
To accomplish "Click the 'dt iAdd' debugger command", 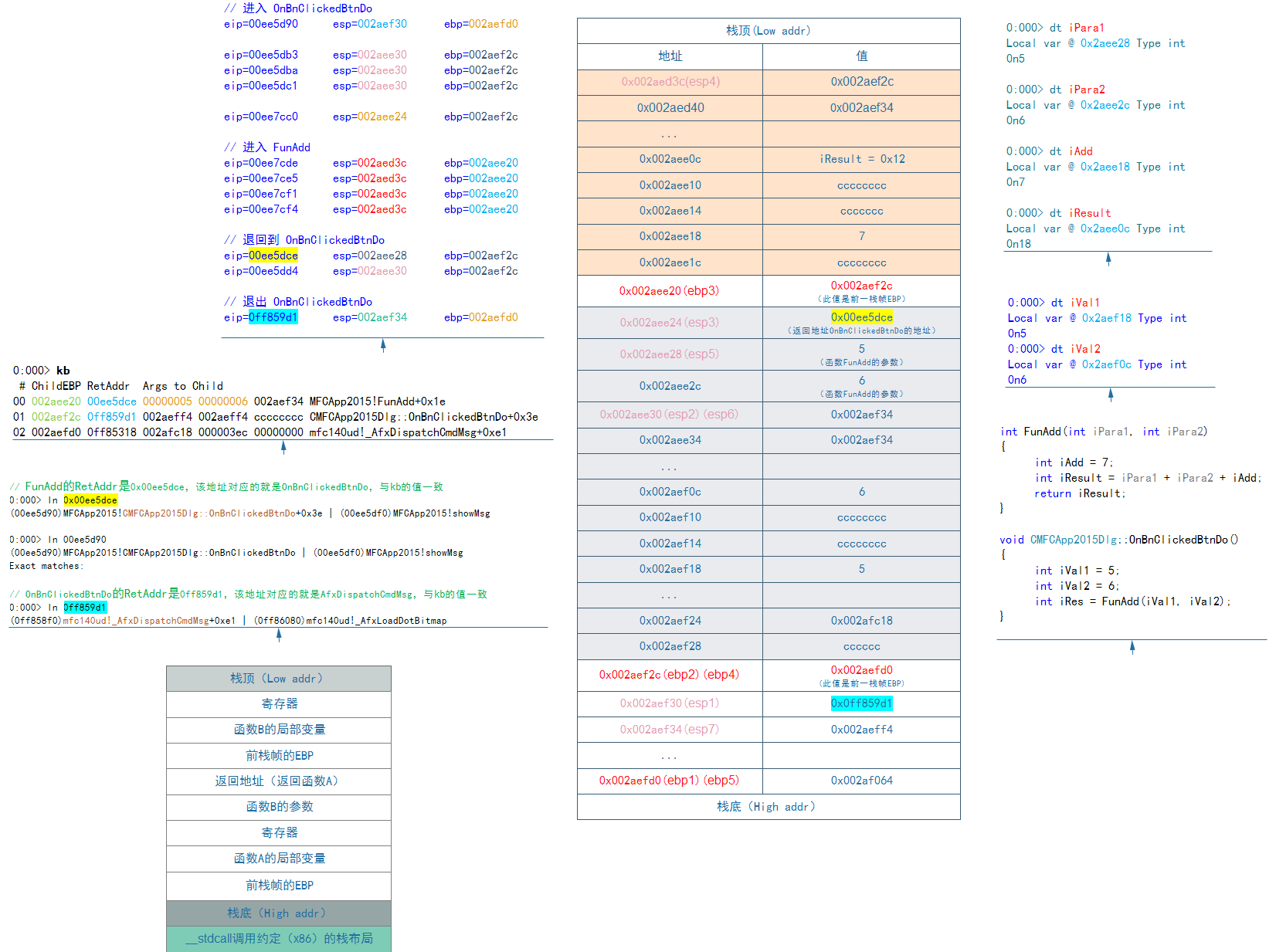I will 1071,151.
